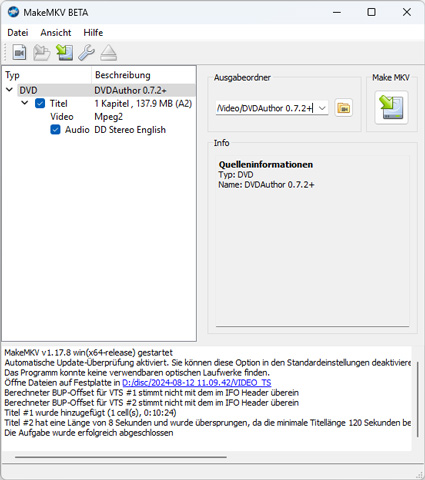Browse output folder with folder icon
425x480 pixels.
pos(344,108)
